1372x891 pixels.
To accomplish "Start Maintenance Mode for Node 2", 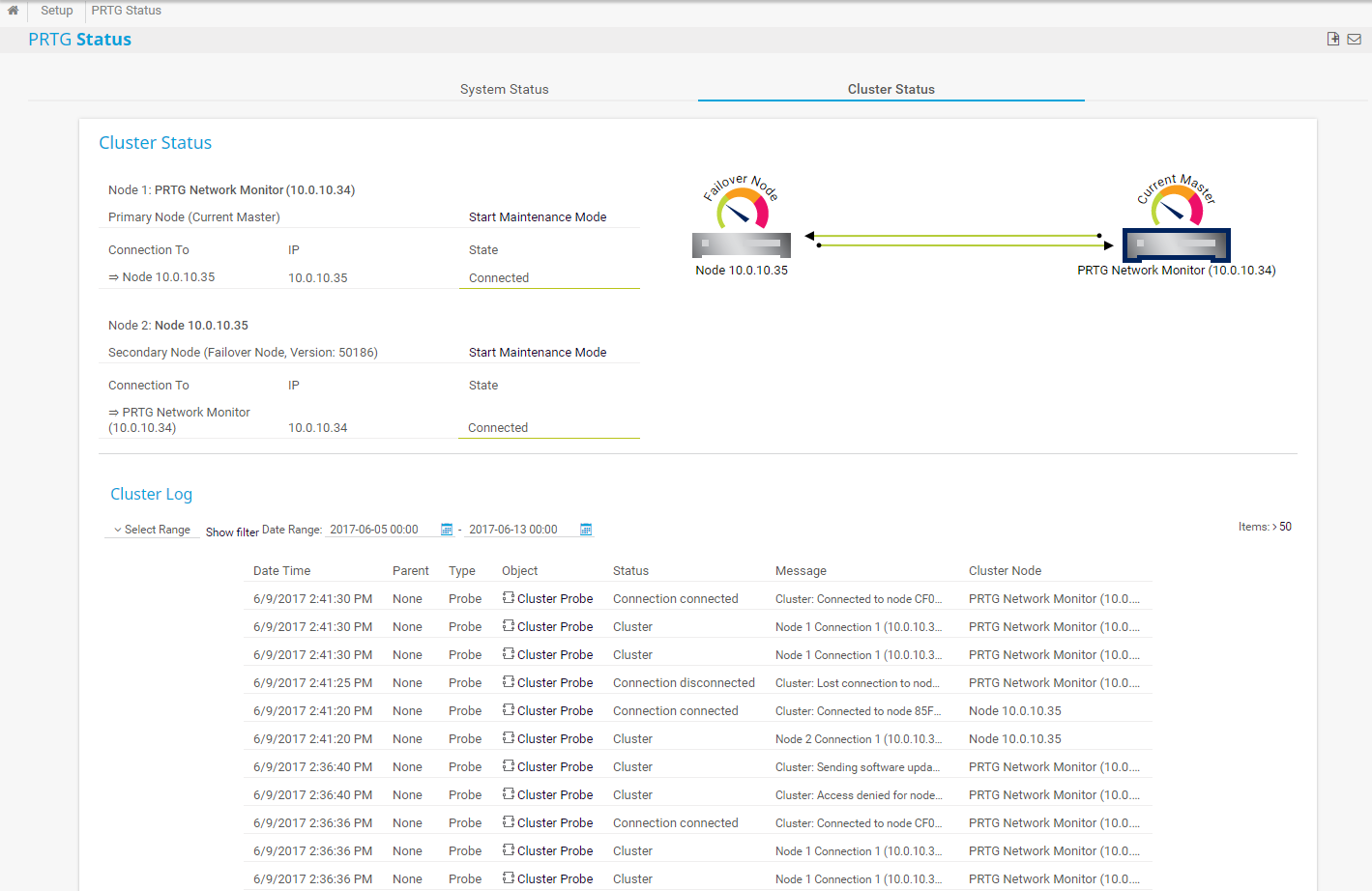I will tap(538, 353).
